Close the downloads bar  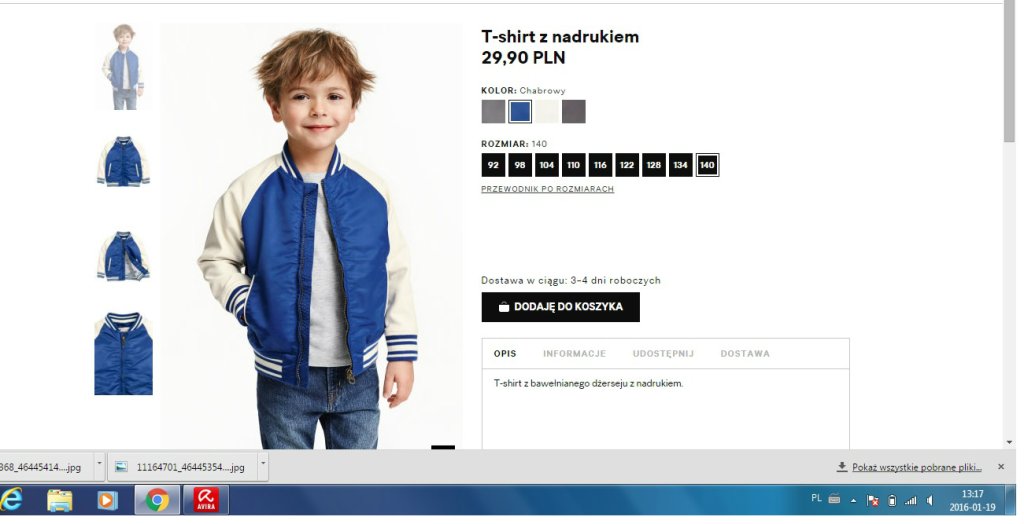[1000, 467]
